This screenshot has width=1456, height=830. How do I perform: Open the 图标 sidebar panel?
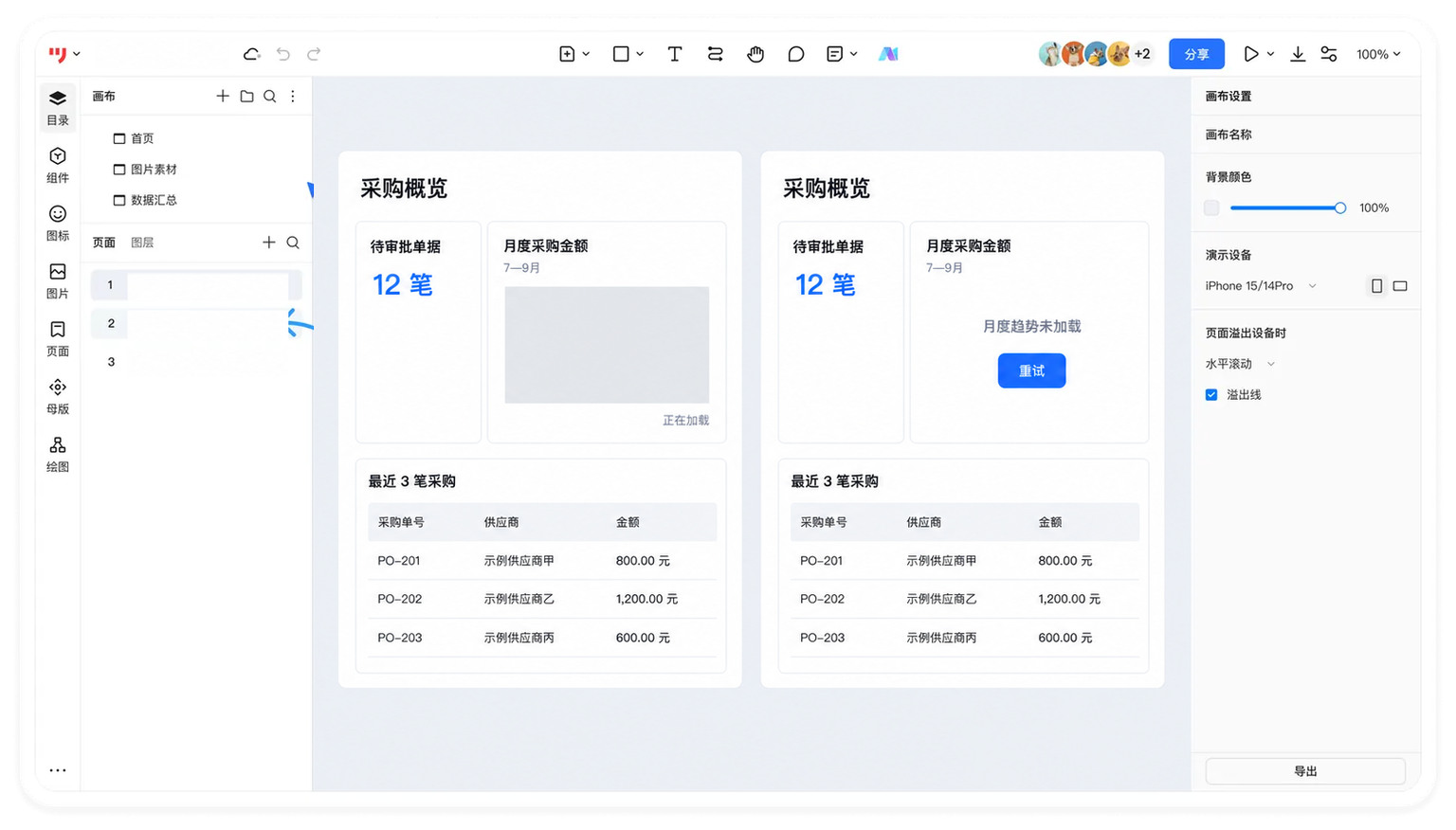[x=58, y=224]
